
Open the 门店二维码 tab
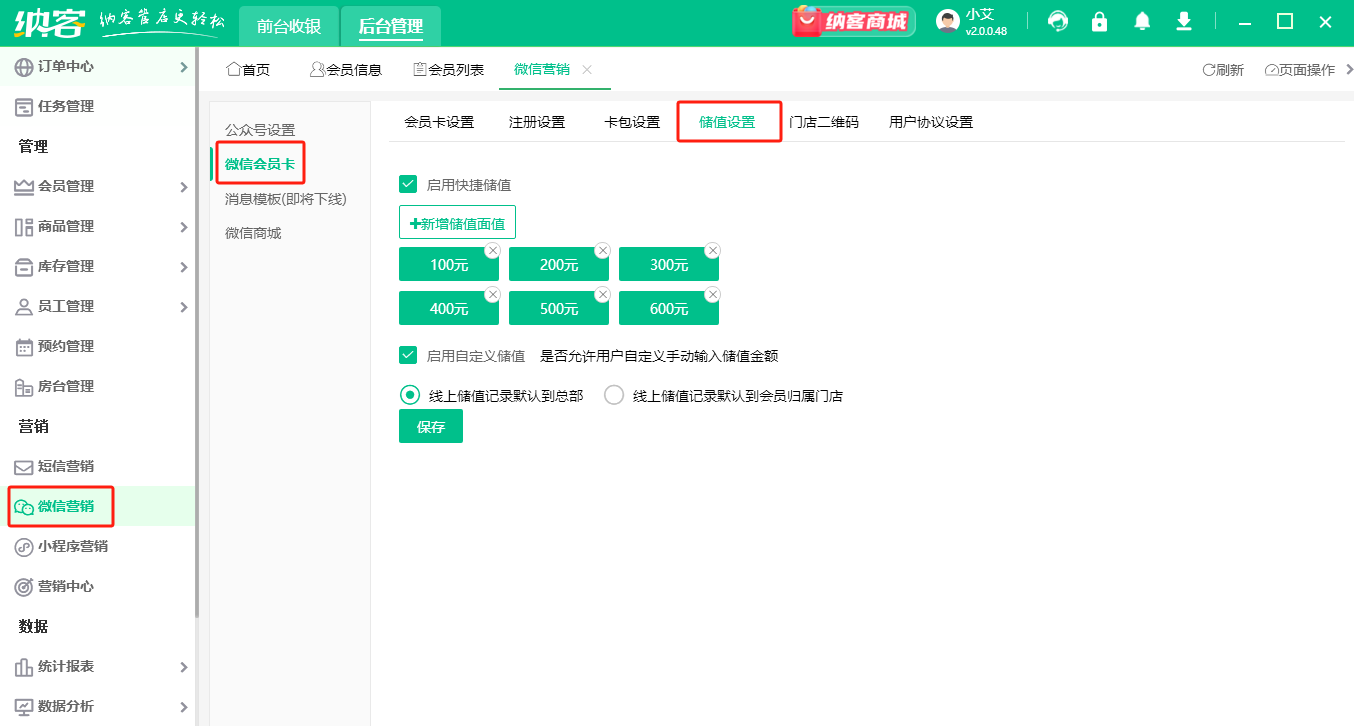tap(826, 121)
